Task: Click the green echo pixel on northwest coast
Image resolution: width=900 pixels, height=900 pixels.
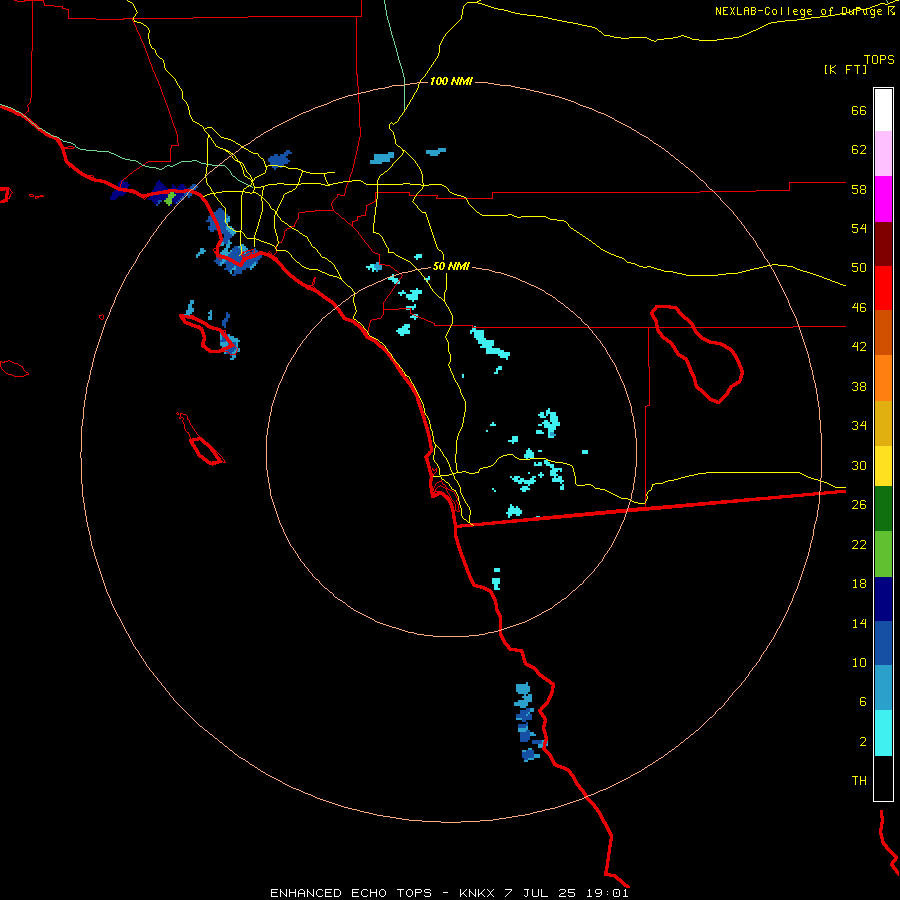Action: pos(169,199)
